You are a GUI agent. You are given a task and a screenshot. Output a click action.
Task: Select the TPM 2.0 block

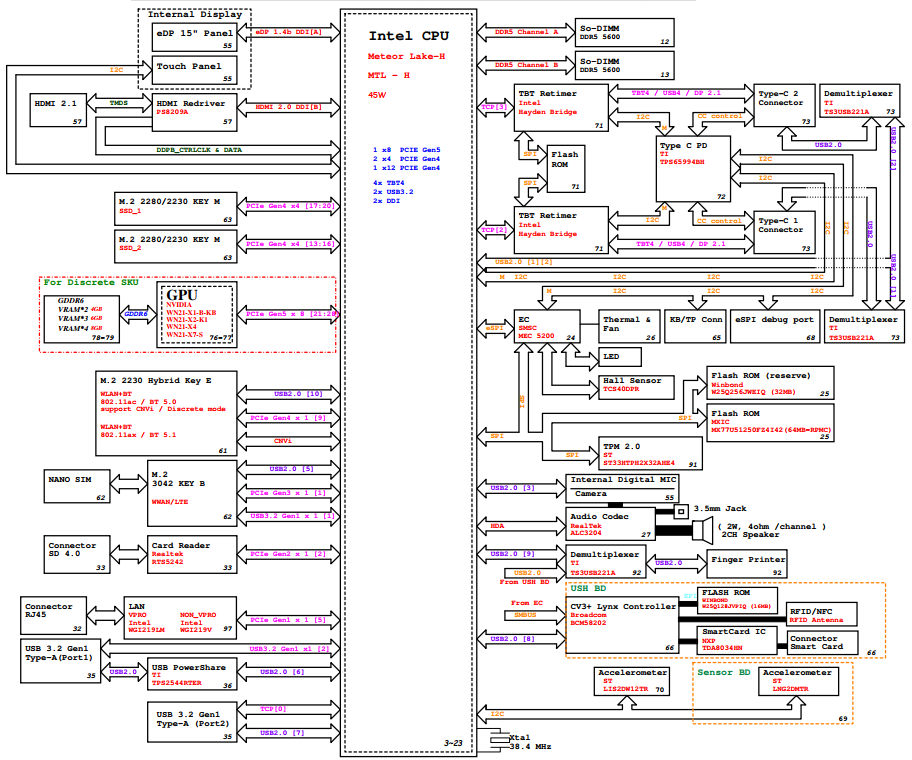tap(650, 453)
